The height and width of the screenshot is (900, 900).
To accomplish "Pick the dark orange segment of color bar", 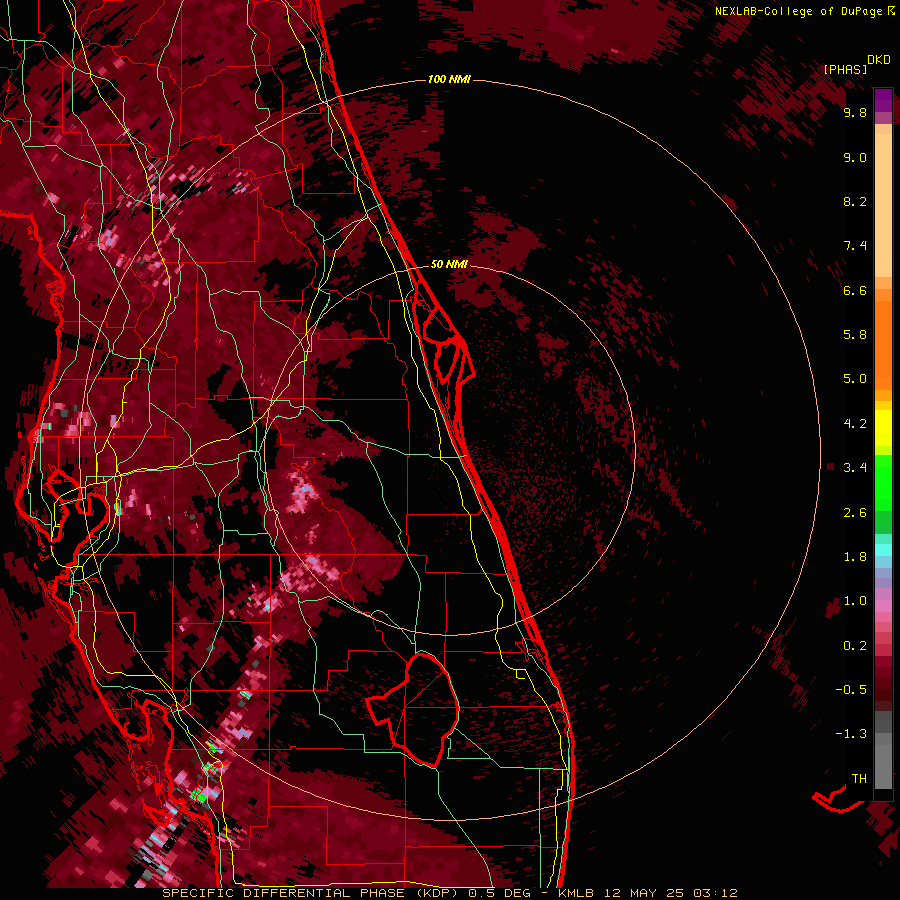I will click(883, 343).
